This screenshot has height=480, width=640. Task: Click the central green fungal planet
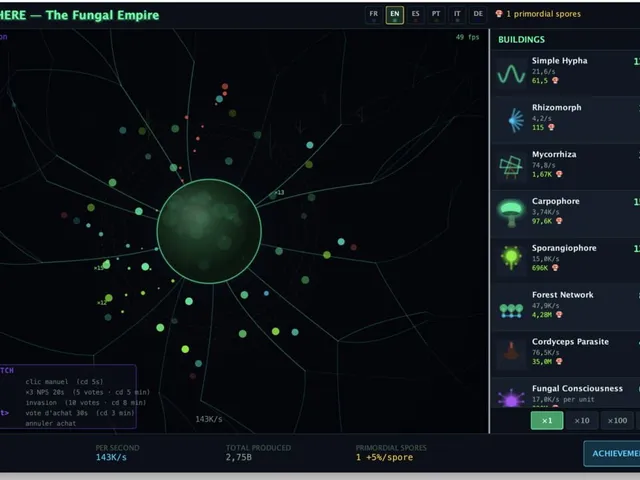[209, 231]
